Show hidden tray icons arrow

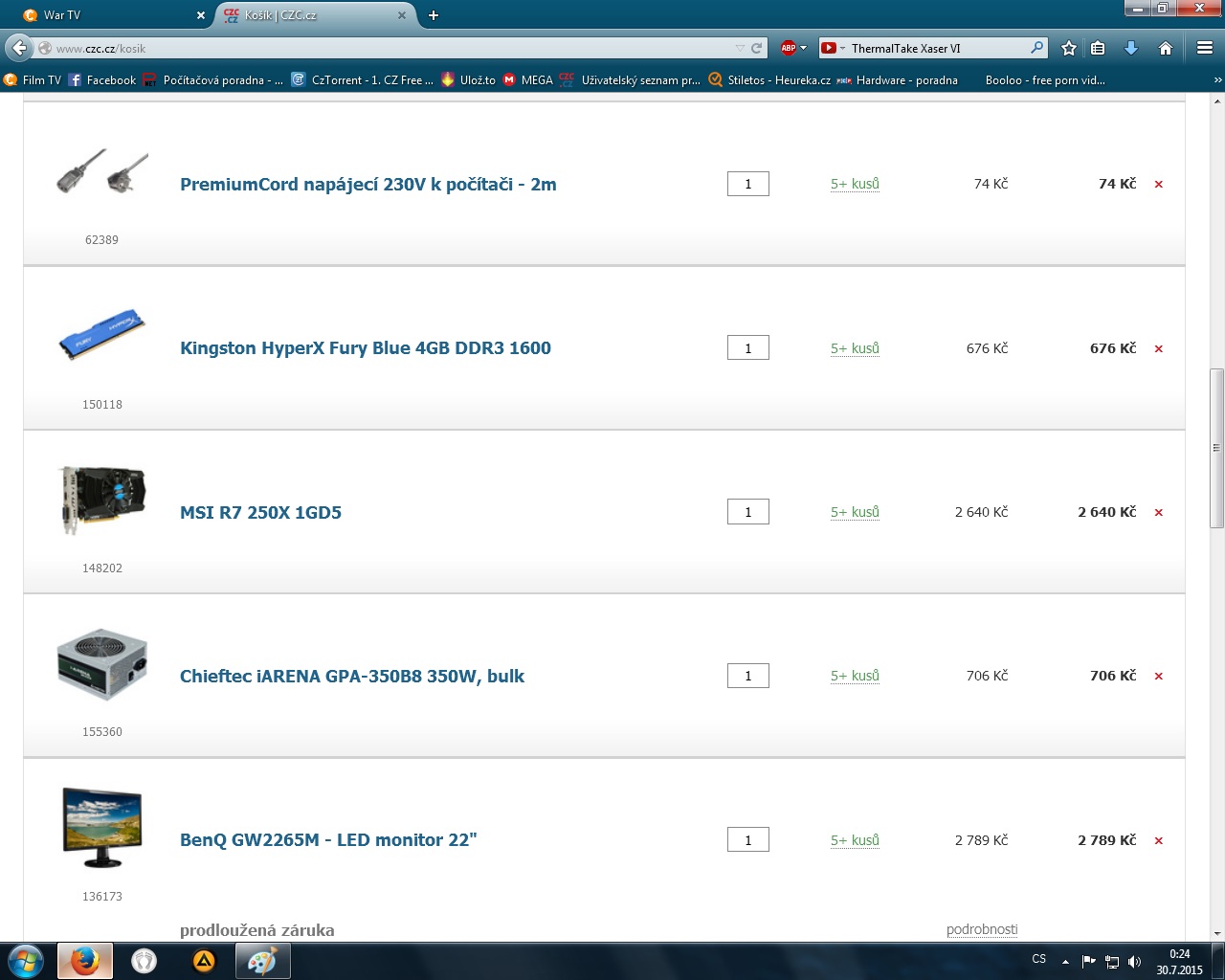1065,962
